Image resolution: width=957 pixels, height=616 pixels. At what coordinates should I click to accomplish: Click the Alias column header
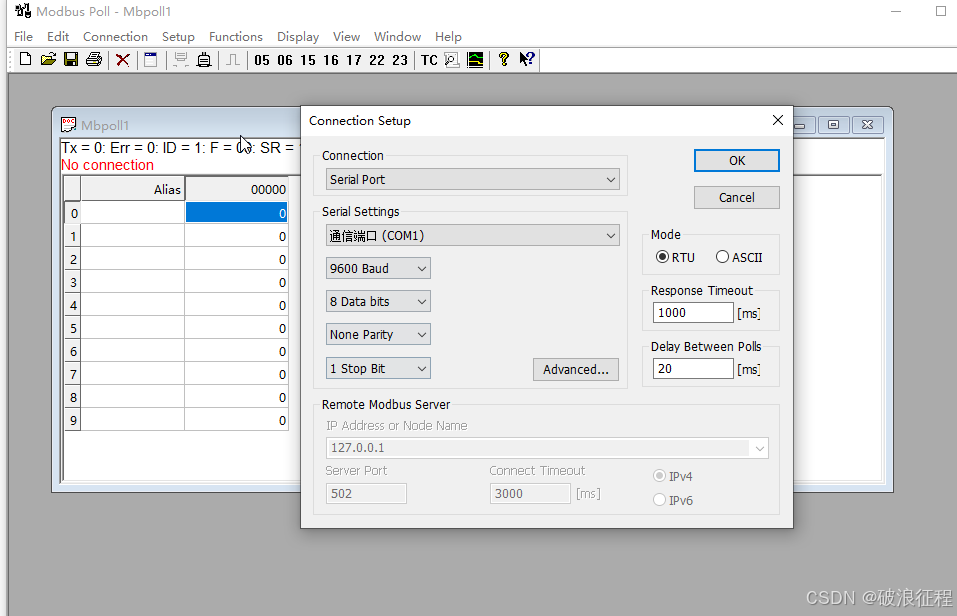pos(132,189)
